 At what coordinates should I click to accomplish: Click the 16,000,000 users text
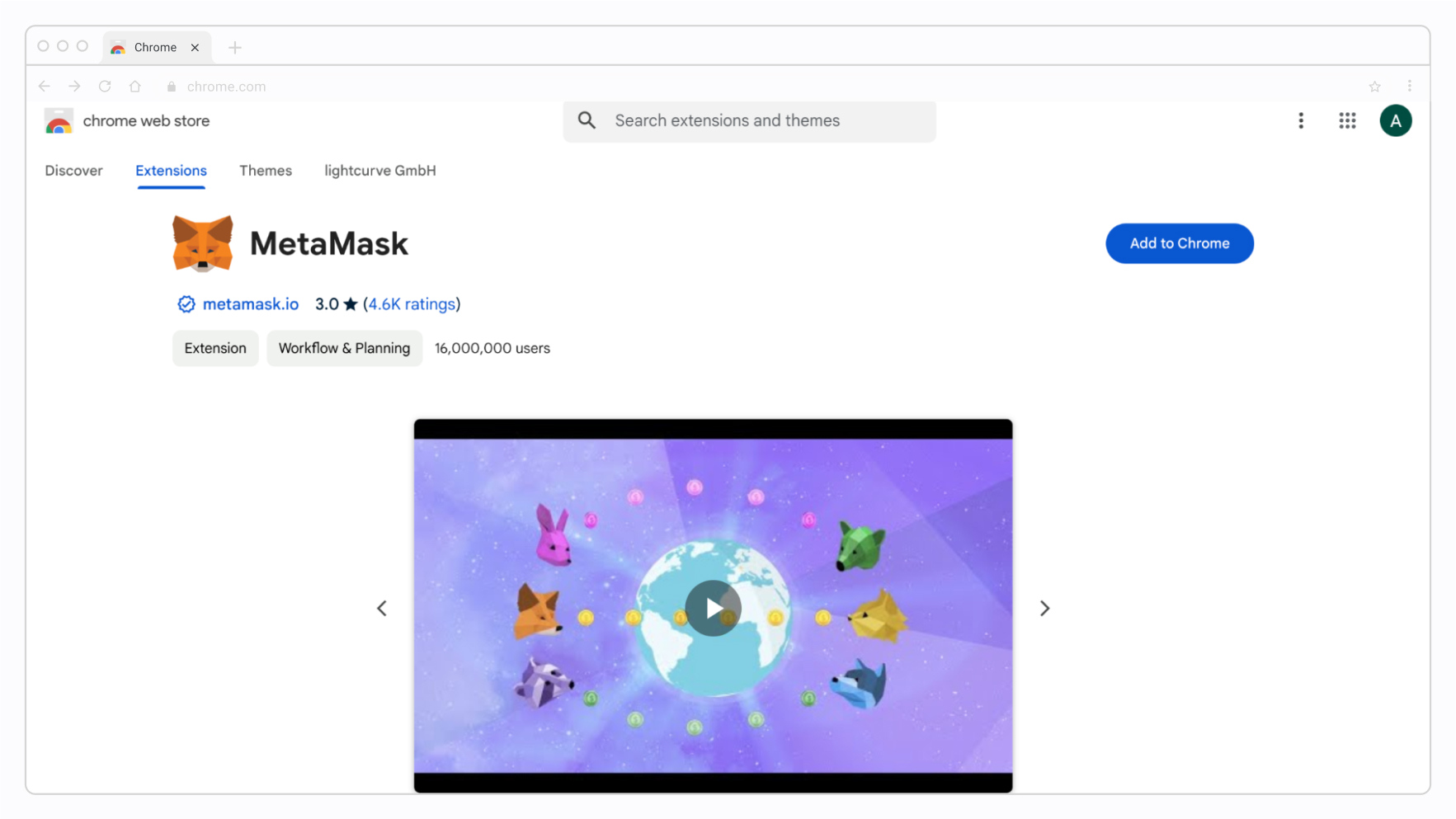click(x=492, y=348)
